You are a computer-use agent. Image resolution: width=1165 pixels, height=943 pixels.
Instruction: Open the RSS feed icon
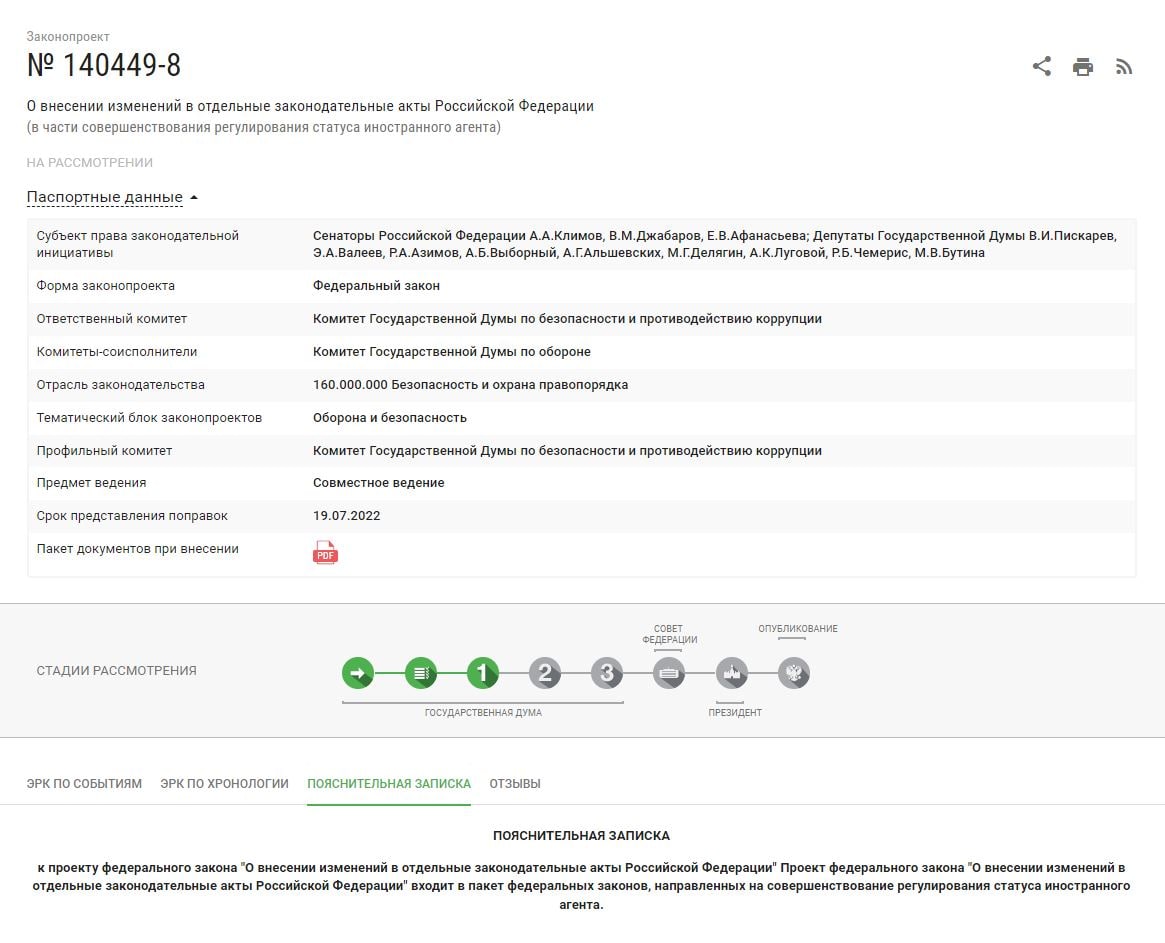pos(1124,67)
